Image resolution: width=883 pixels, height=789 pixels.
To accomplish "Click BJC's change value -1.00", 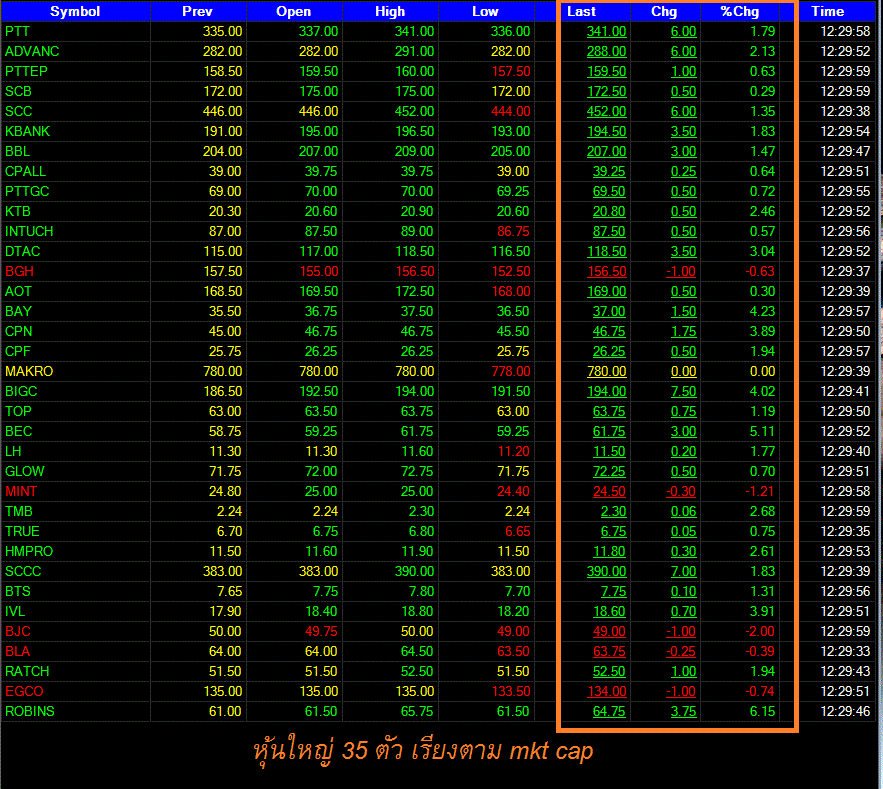I will tap(681, 631).
